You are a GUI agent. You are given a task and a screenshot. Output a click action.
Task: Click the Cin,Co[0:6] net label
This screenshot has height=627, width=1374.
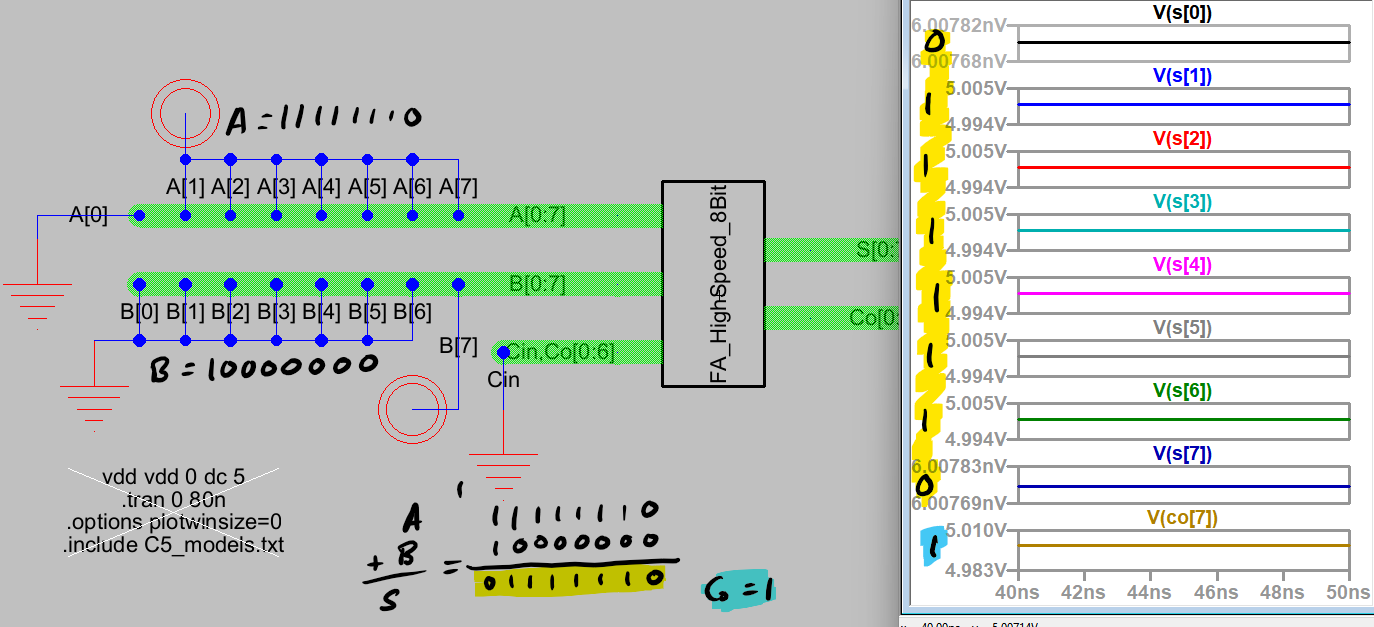561,352
